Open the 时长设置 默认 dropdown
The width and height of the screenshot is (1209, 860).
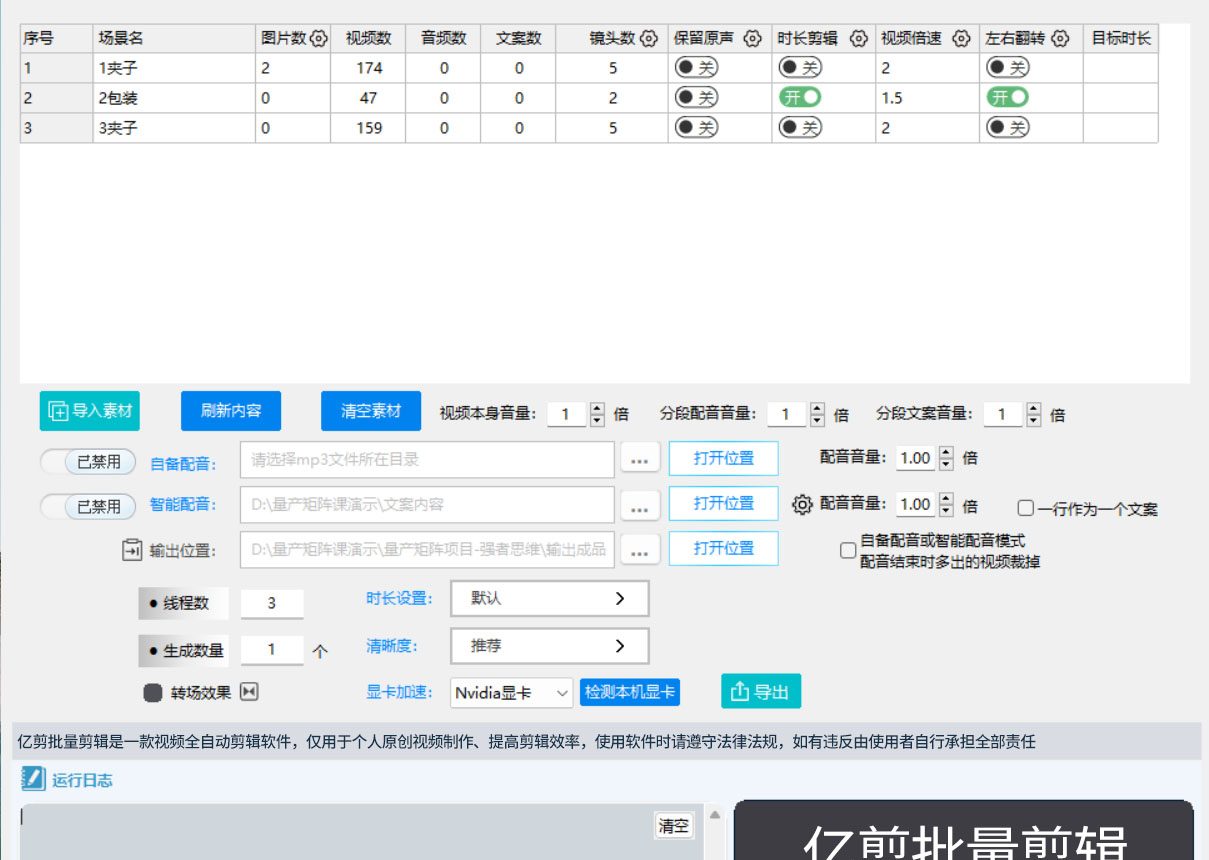(550, 598)
